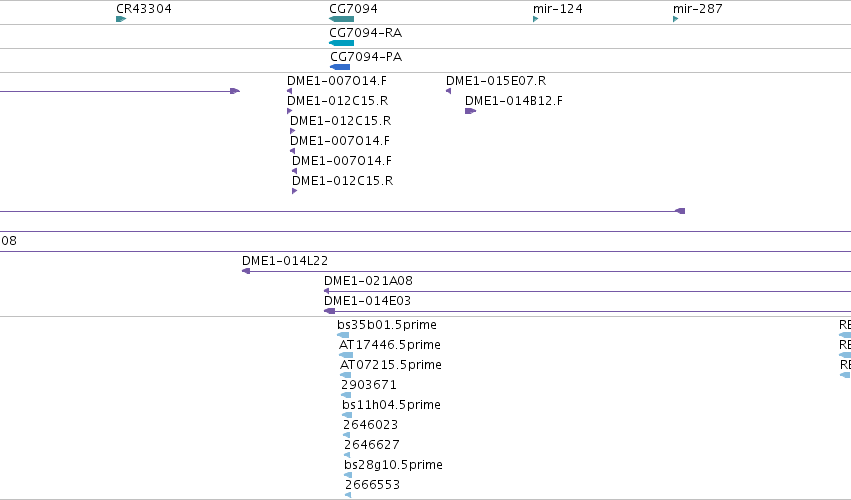
Task: Click the AT17446.5prime EST glyph
Action: point(346,355)
